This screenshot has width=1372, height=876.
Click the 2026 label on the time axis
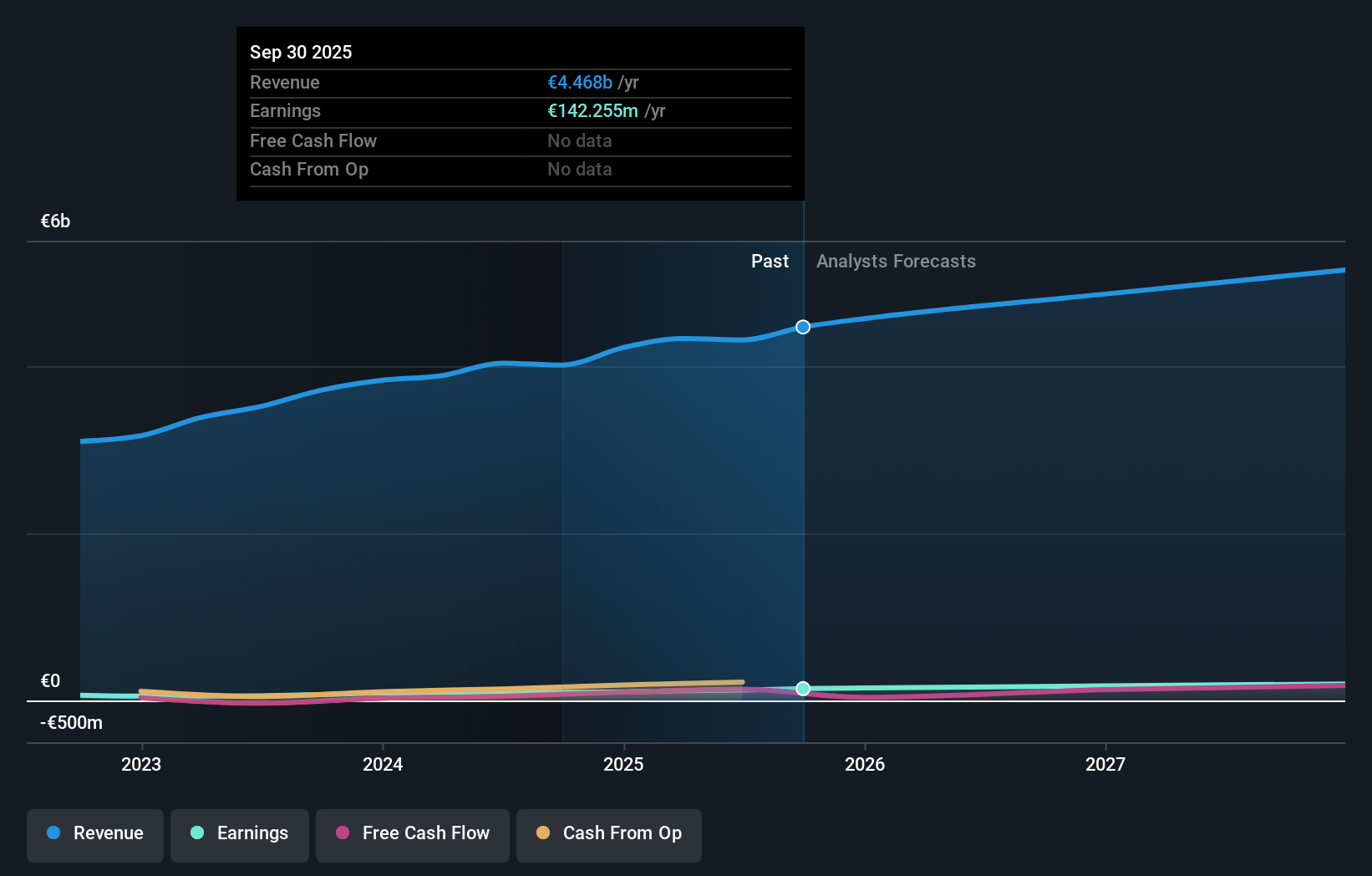(x=866, y=764)
